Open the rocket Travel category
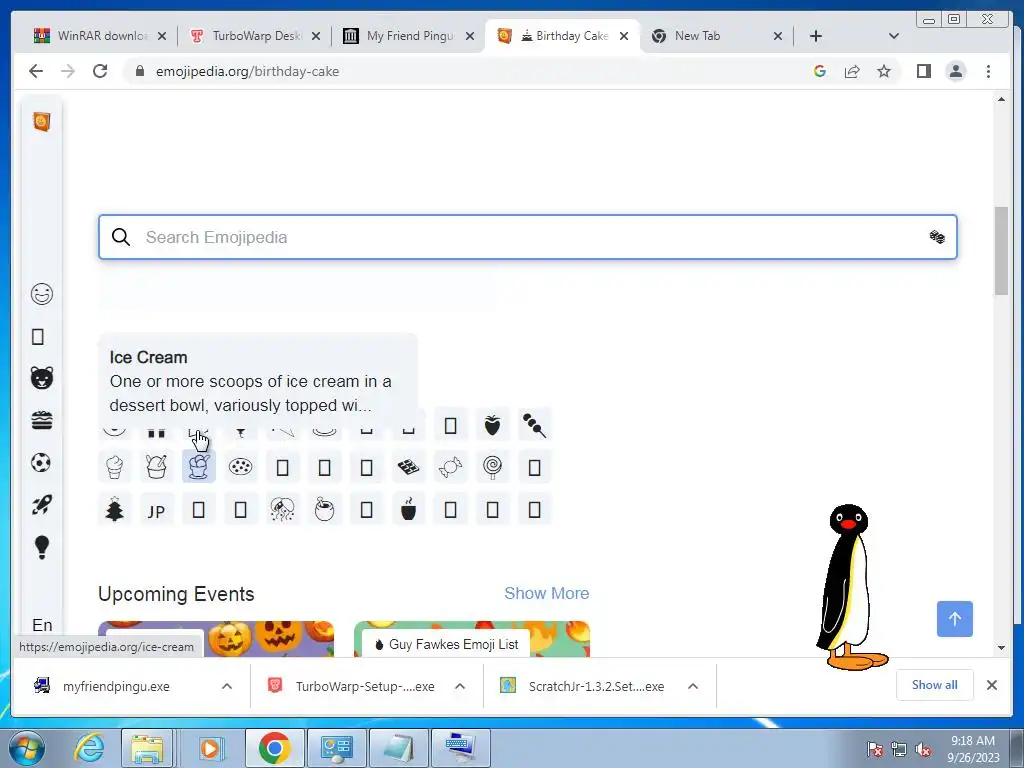This screenshot has height=768, width=1024. (x=42, y=504)
